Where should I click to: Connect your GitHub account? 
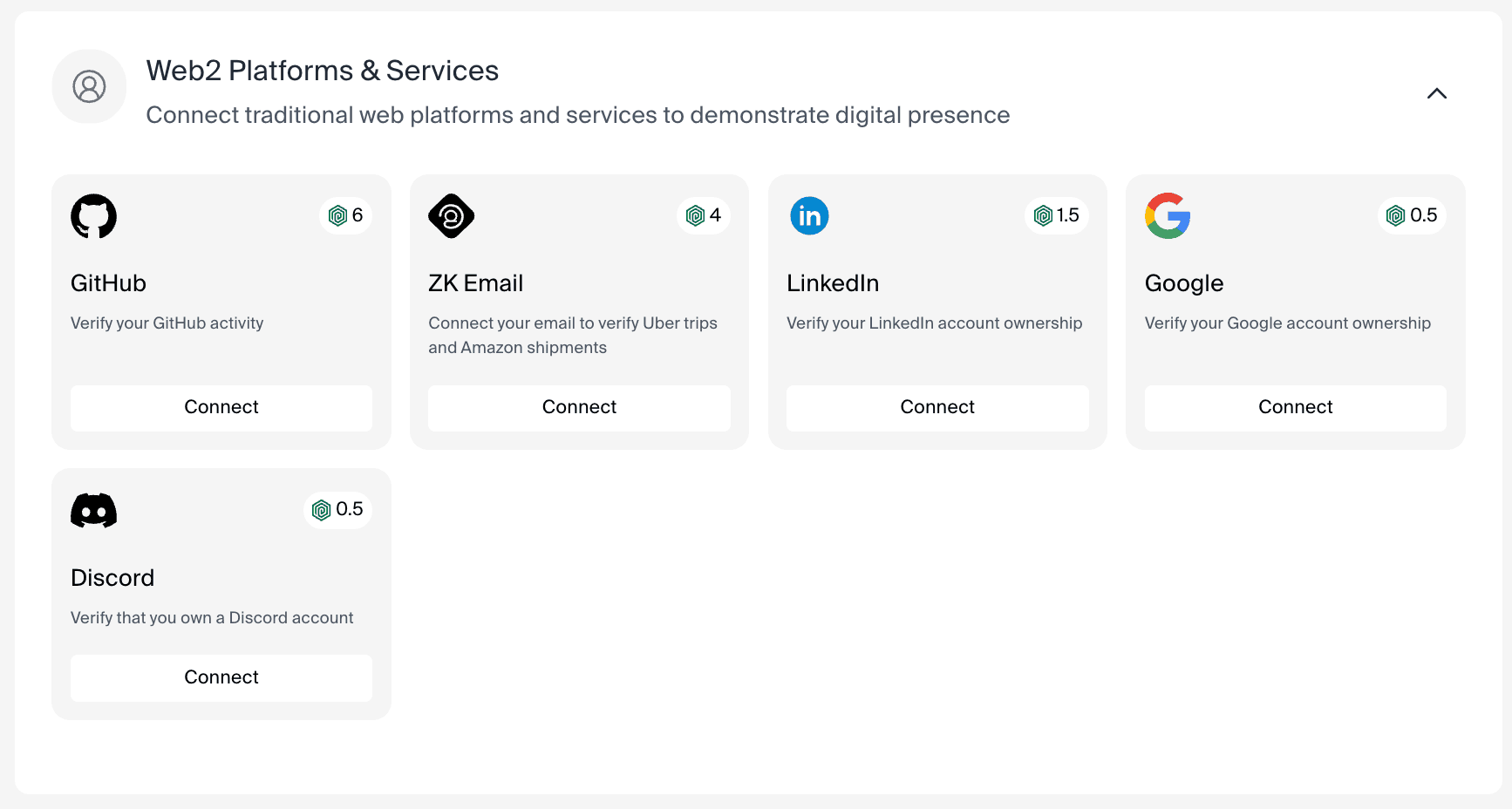[x=221, y=407]
